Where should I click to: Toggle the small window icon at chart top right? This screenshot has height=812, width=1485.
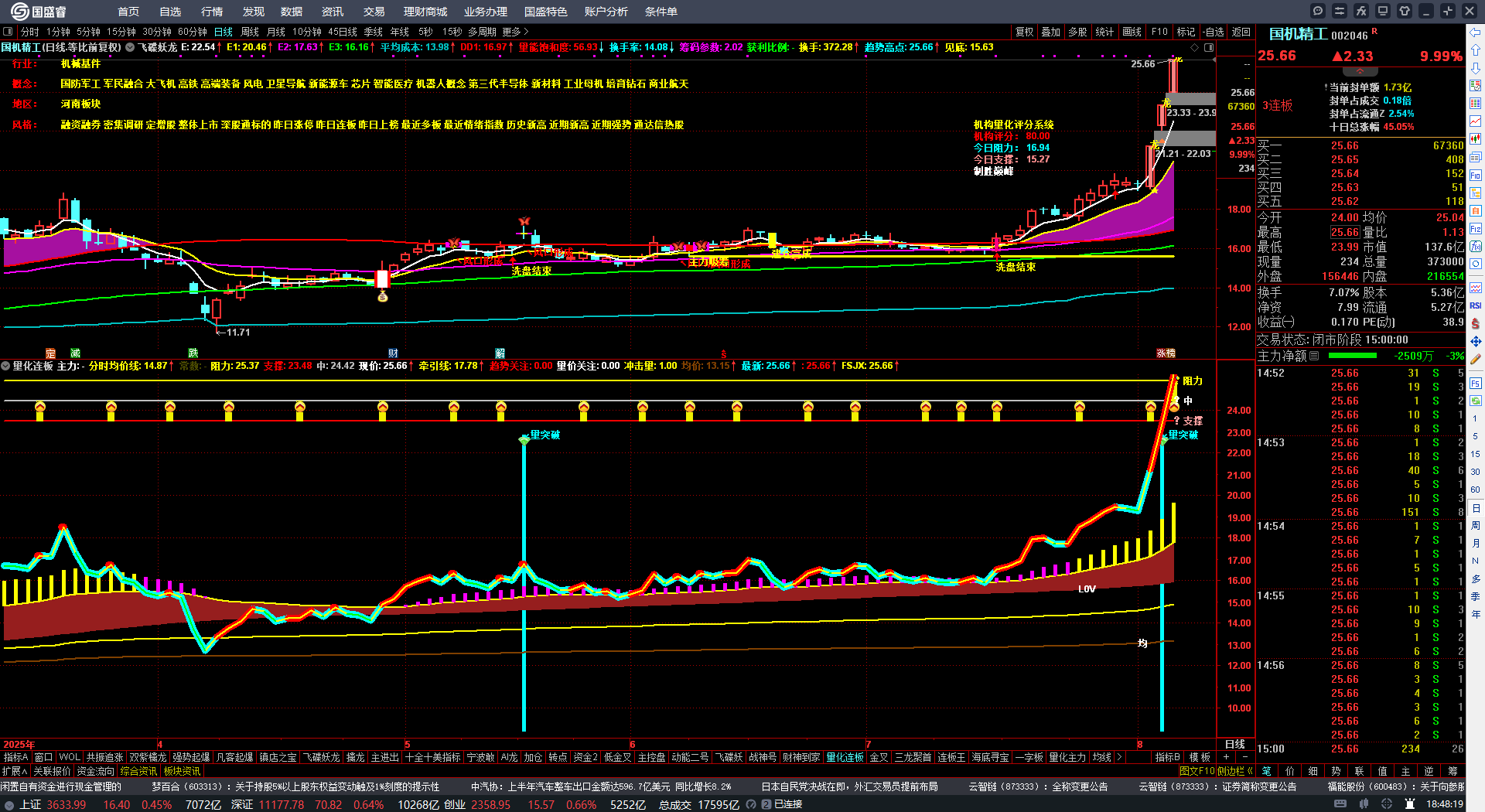pos(1209,47)
